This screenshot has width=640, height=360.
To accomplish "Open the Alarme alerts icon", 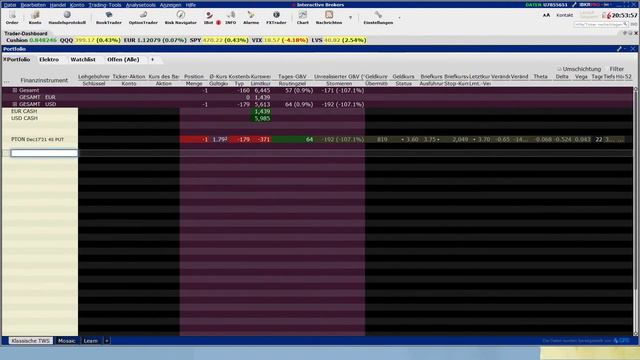I will (251, 18).
